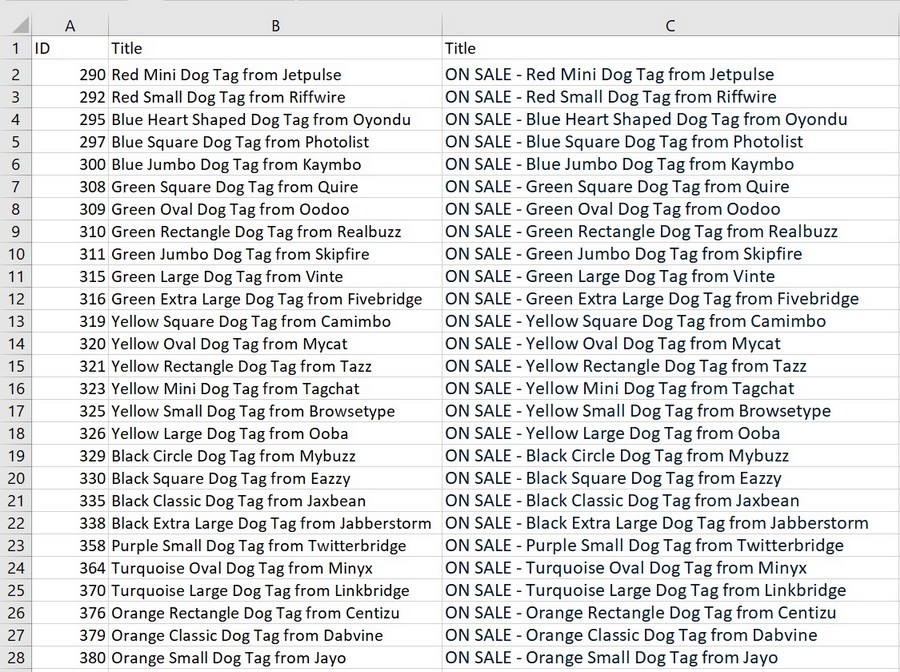900x672 pixels.
Task: Select row 15 header
Action: tap(15, 366)
